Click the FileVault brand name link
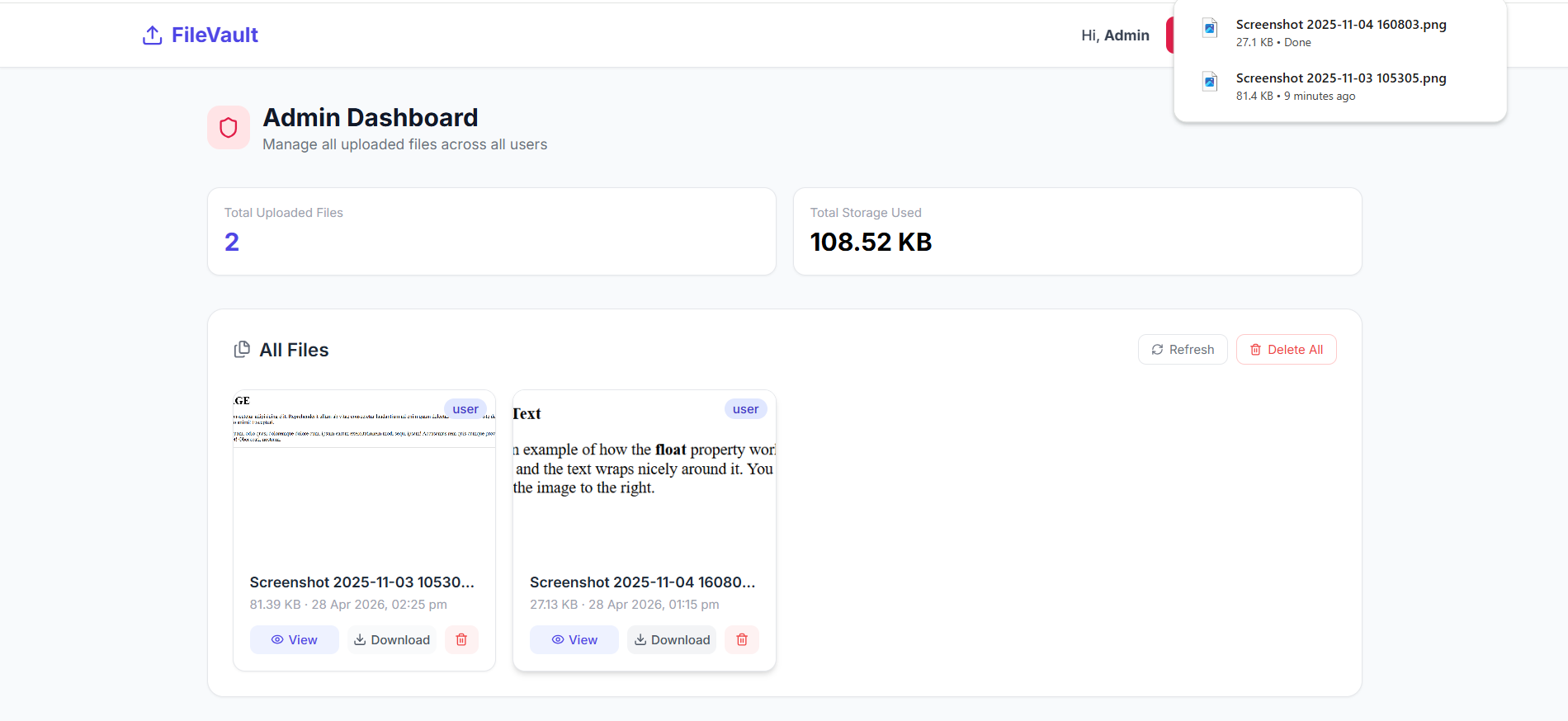Screen dimensions: 1568x721 (215, 35)
